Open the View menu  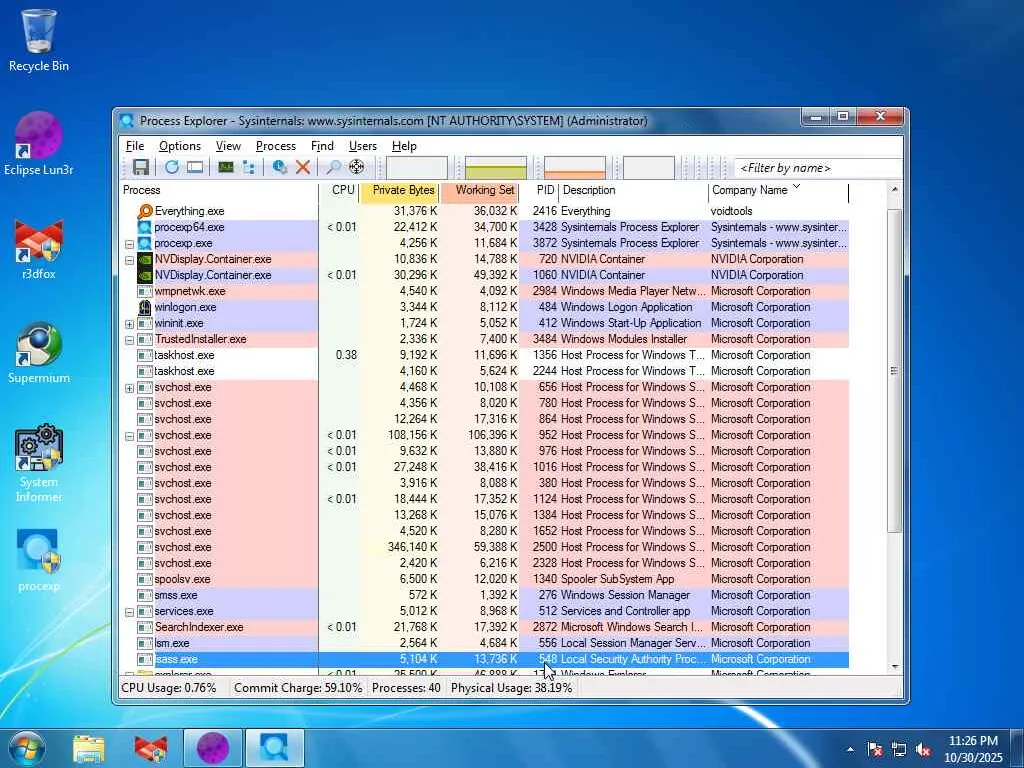229,146
